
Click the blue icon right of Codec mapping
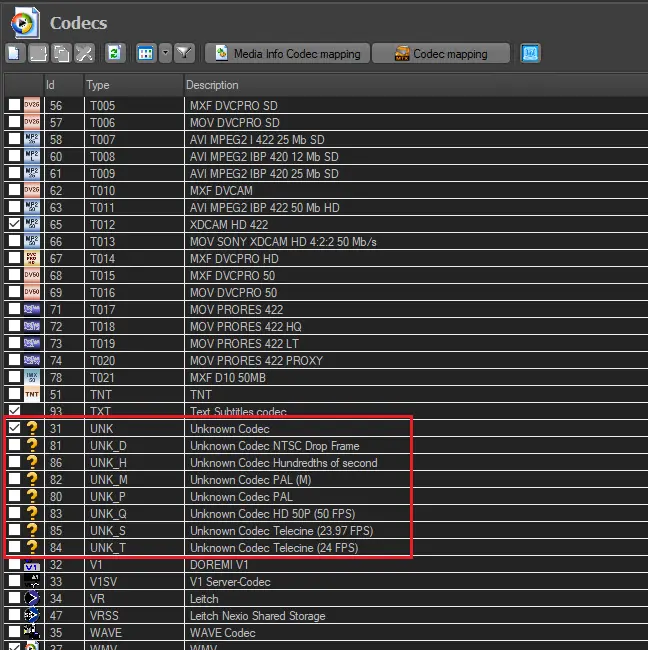530,53
